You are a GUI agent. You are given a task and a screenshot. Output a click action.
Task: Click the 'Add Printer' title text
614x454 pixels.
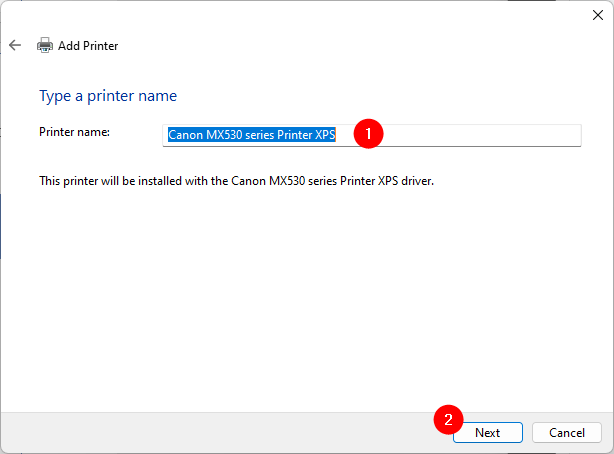pos(88,46)
